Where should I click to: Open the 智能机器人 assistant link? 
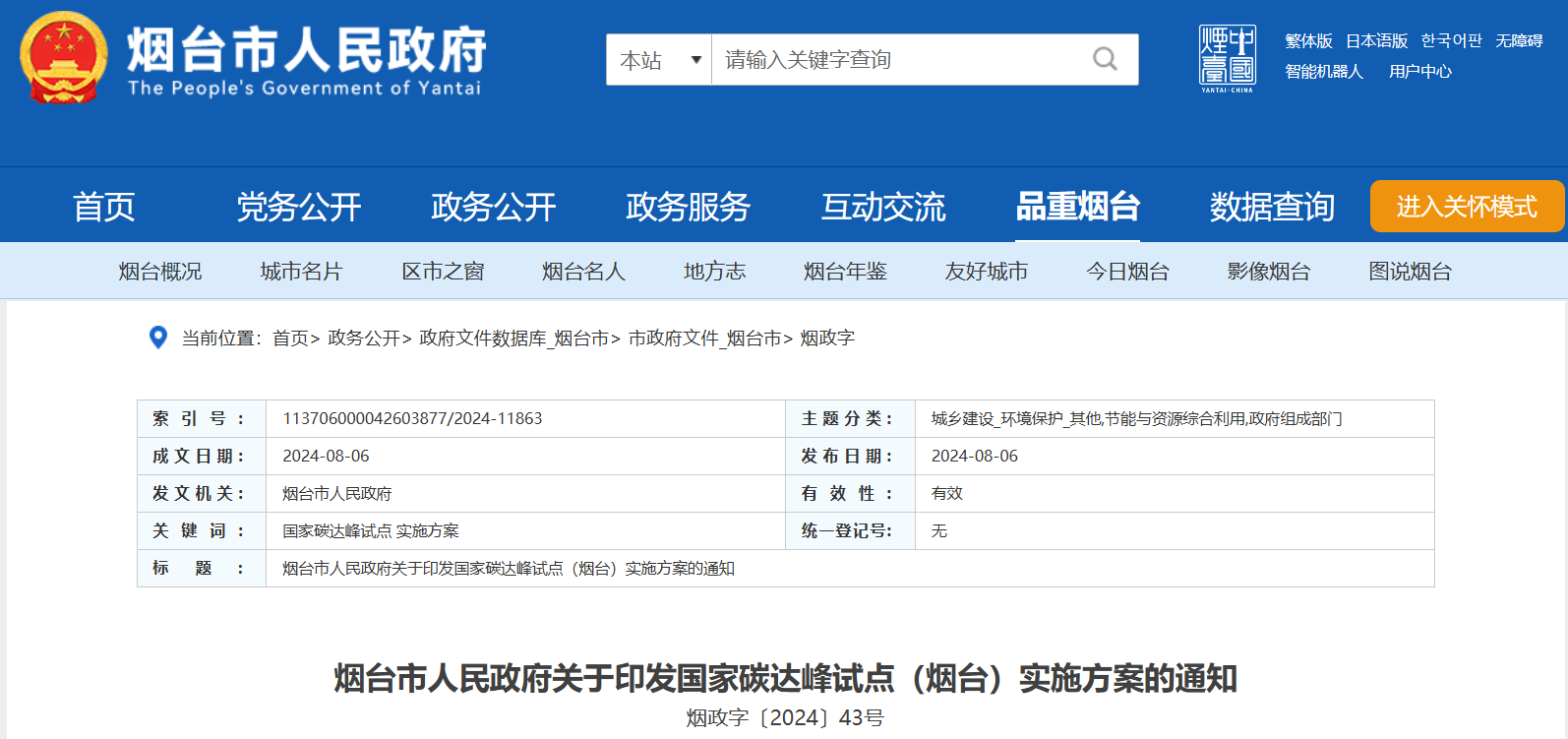coord(1324,72)
